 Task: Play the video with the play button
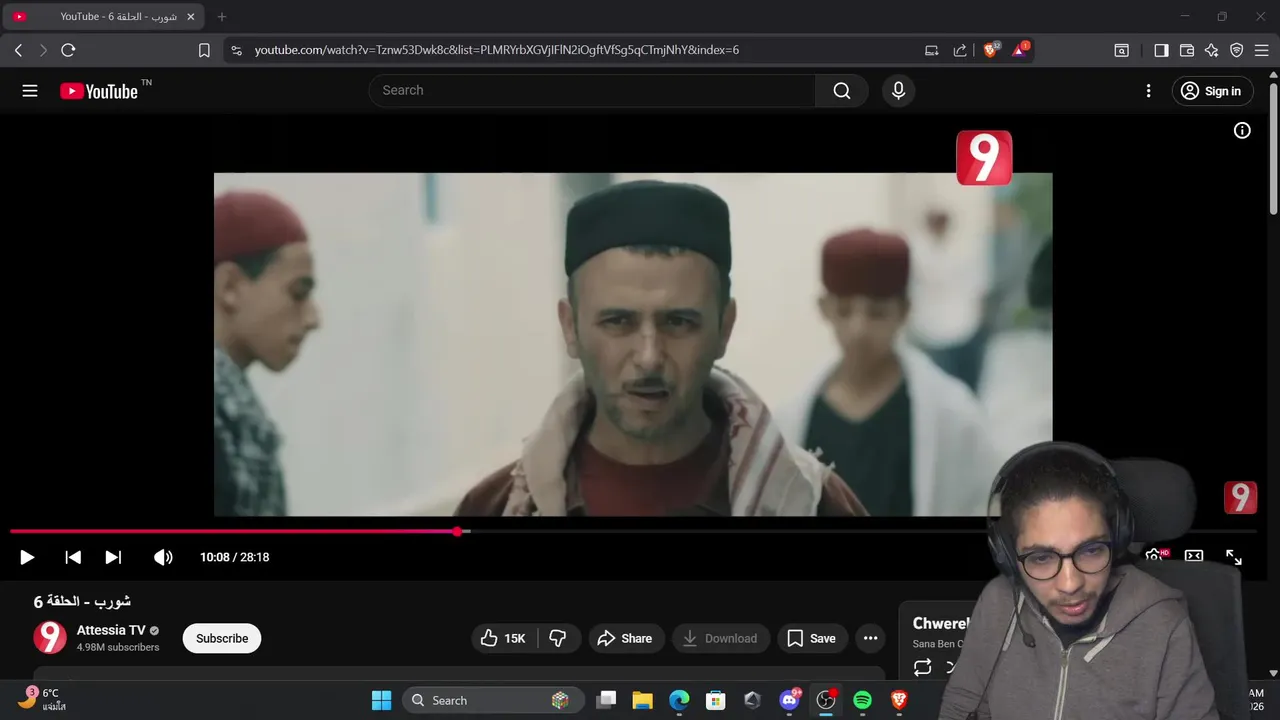[27, 557]
